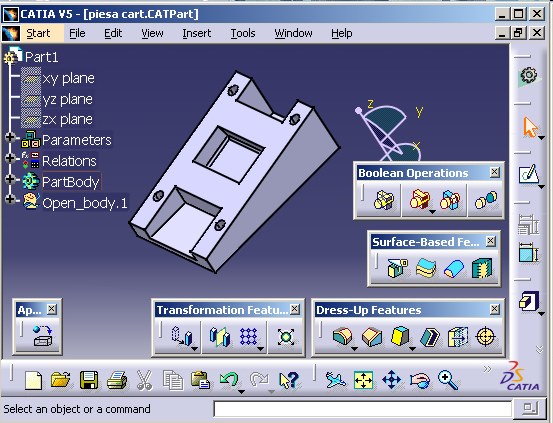Open the Draft sub-toolbar dropdown arrow
This screenshot has height=423, width=553.
point(412,349)
